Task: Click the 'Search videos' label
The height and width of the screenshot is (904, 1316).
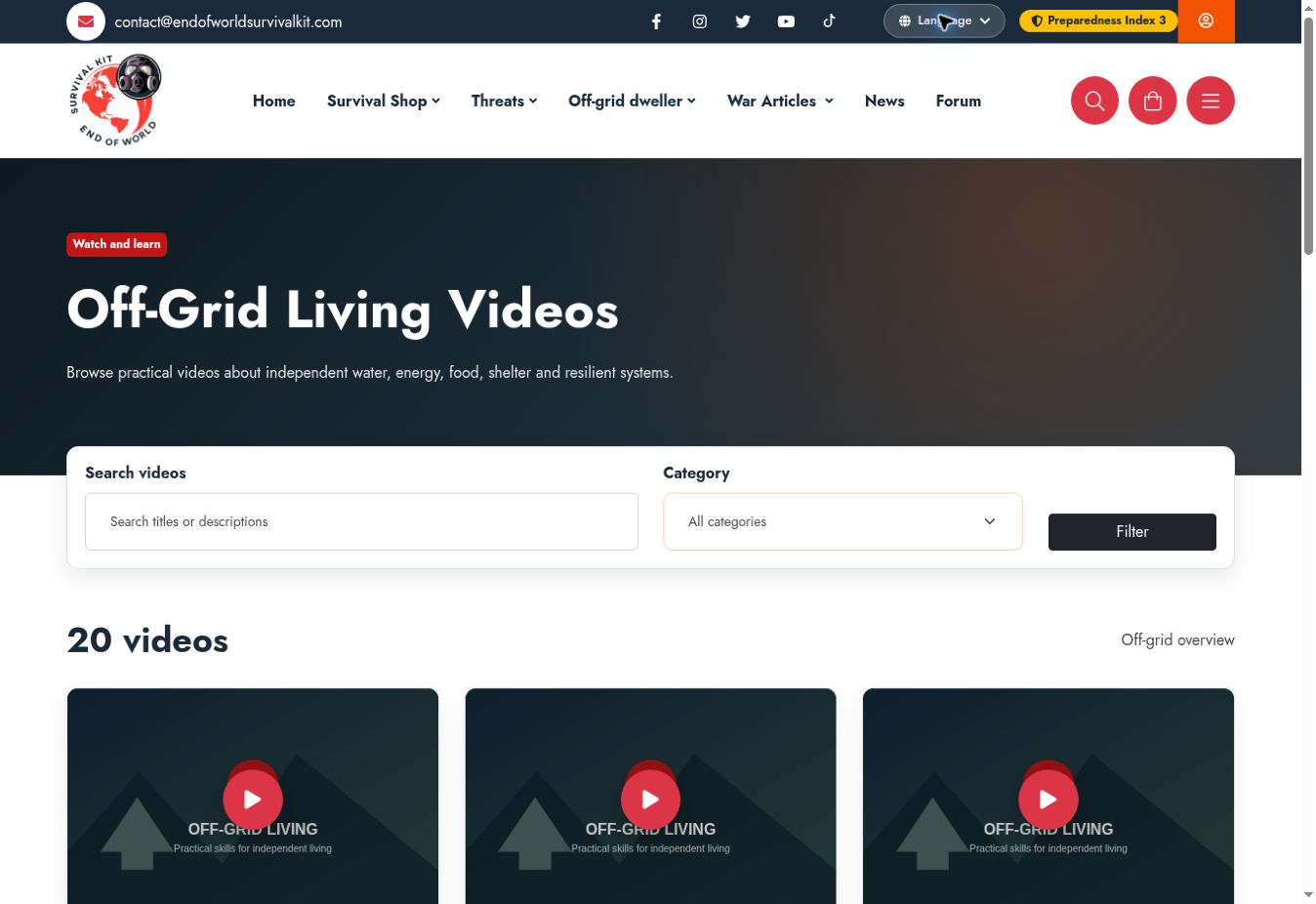Action: point(136,473)
